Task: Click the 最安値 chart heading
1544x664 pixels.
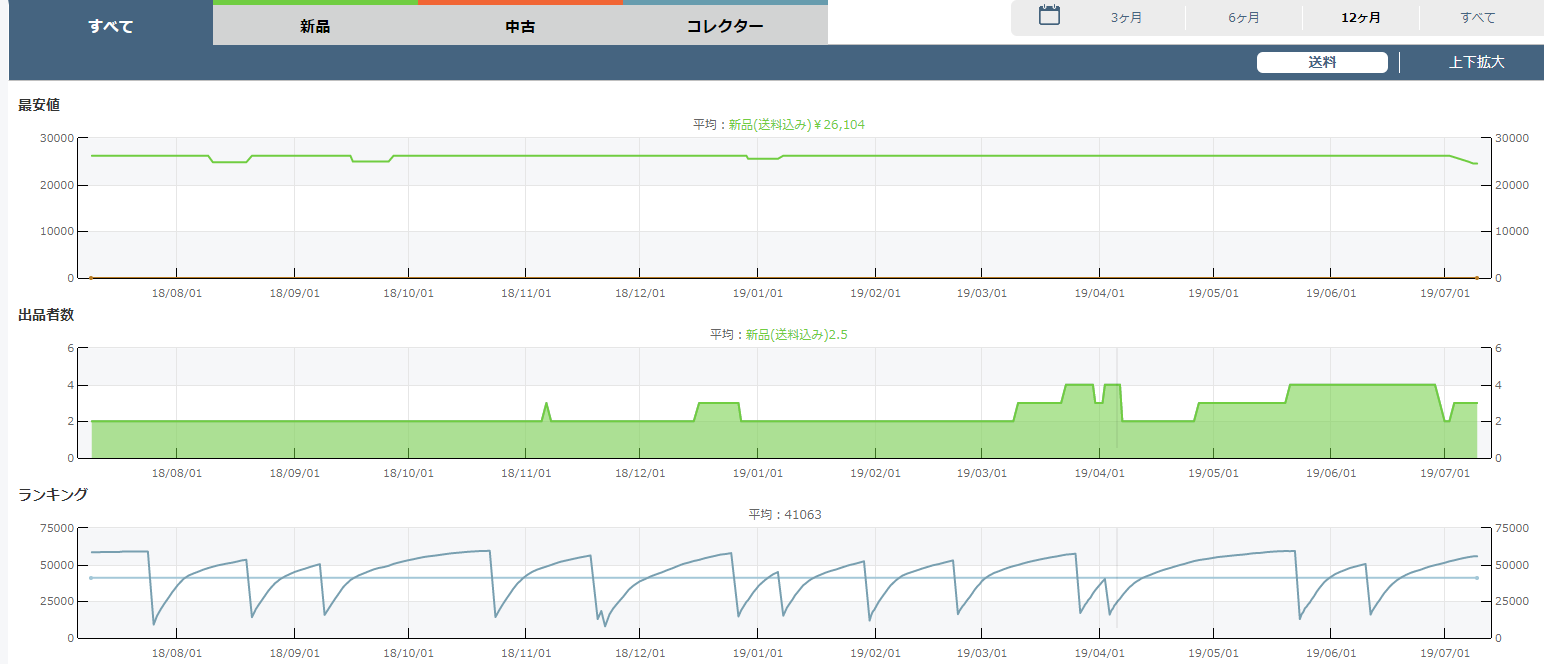Action: pos(39,105)
